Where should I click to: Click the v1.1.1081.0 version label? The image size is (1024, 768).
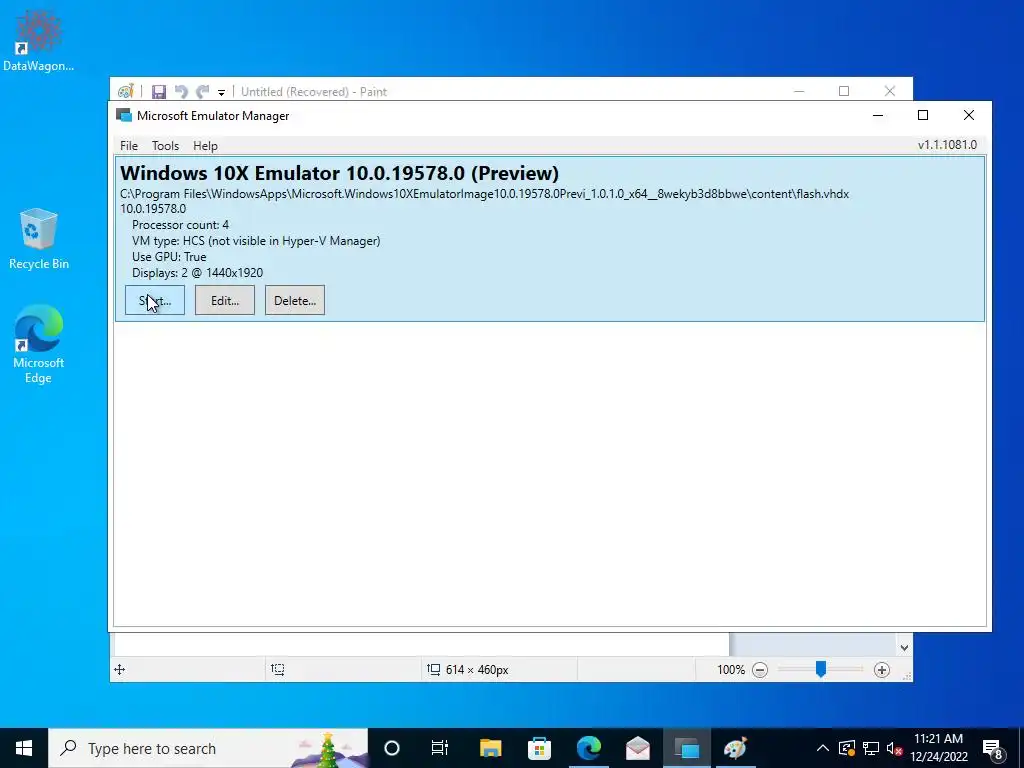pos(947,145)
